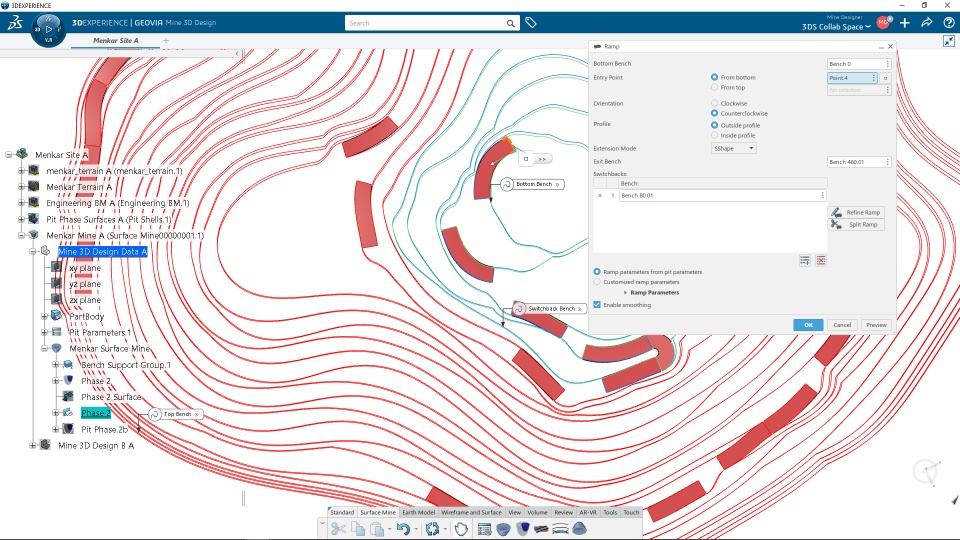Collapse Menkar Mine A tree node
960x540 pixels.
coord(21,235)
